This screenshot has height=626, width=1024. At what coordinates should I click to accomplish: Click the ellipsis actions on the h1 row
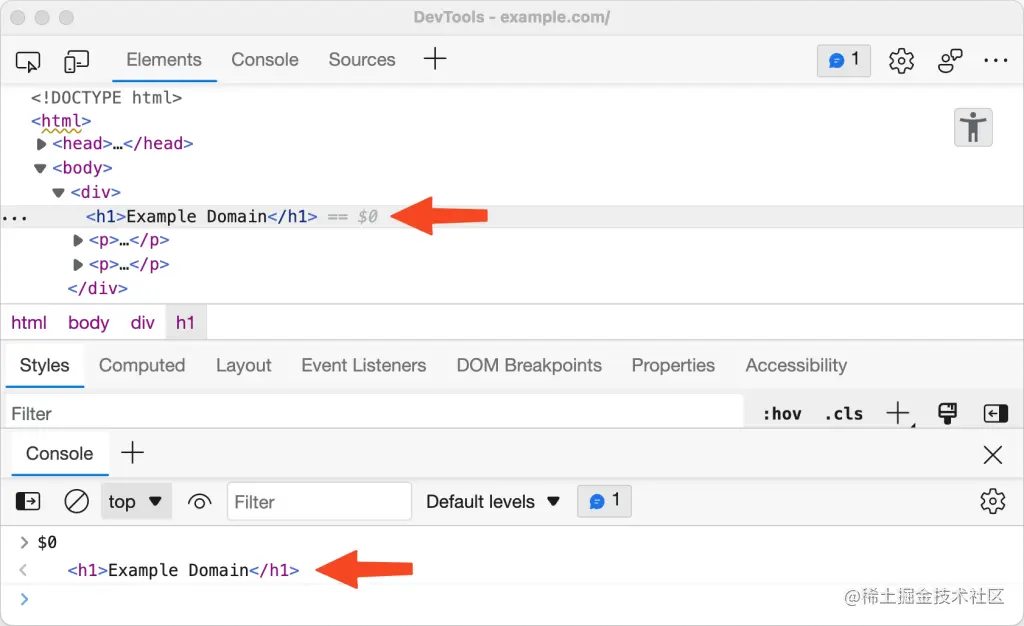click(x=14, y=218)
